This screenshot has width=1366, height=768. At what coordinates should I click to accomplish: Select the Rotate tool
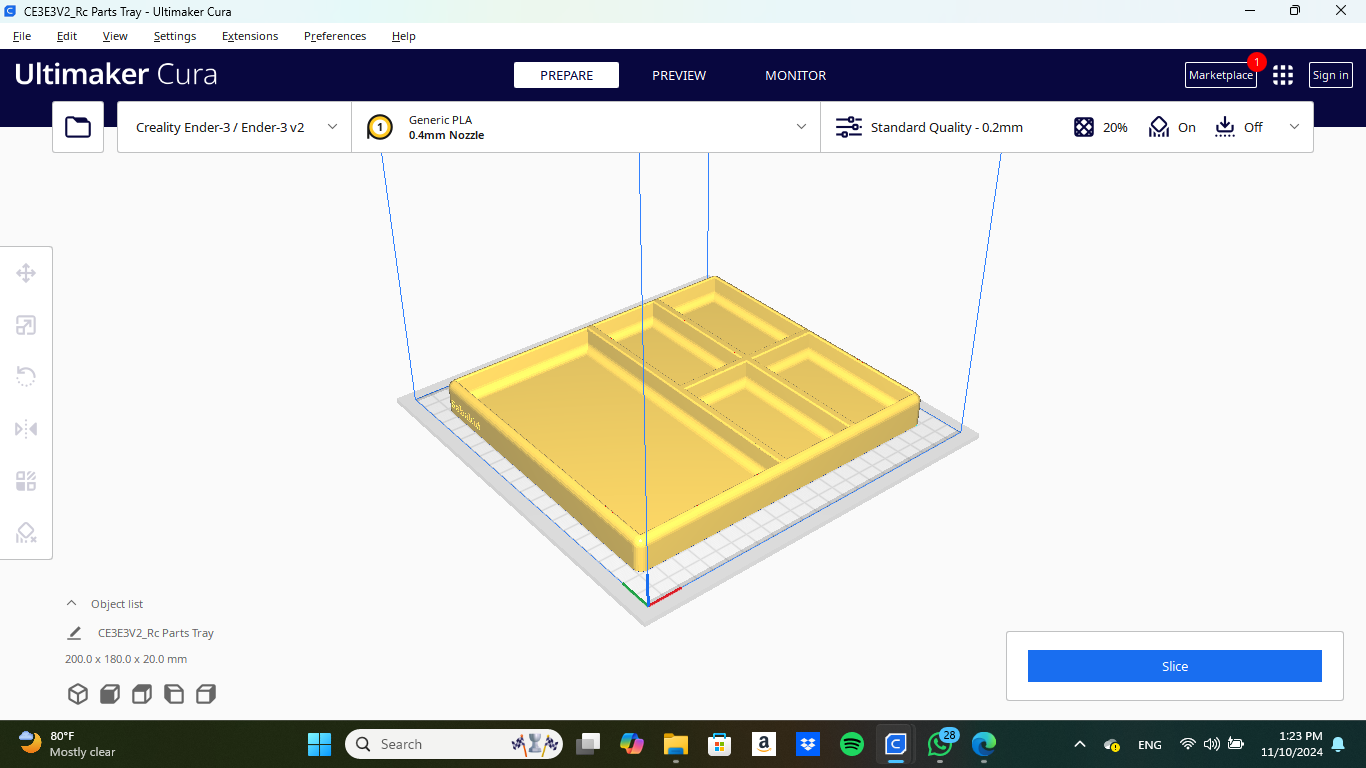pyautogui.click(x=26, y=377)
